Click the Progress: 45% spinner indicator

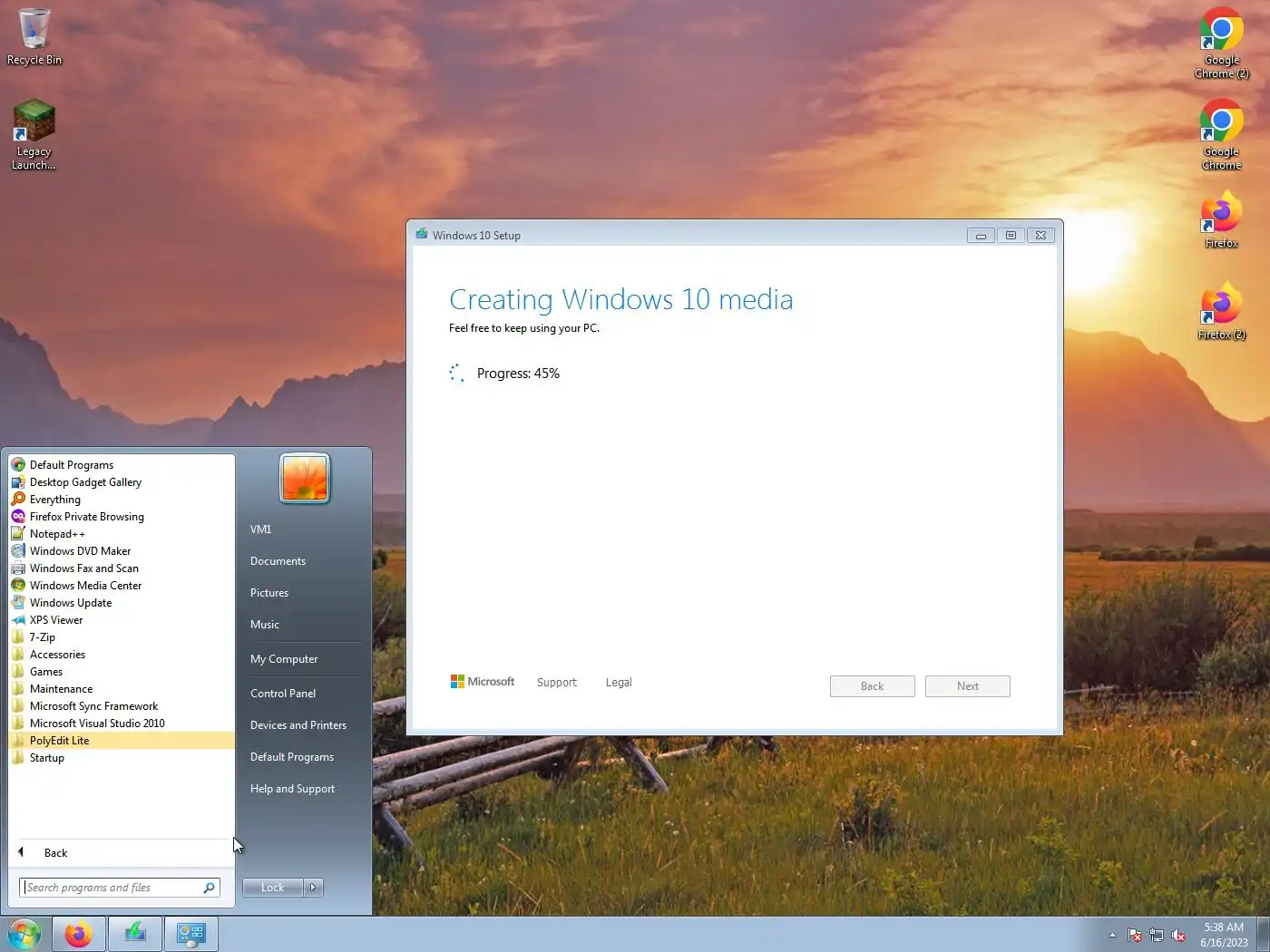(457, 374)
